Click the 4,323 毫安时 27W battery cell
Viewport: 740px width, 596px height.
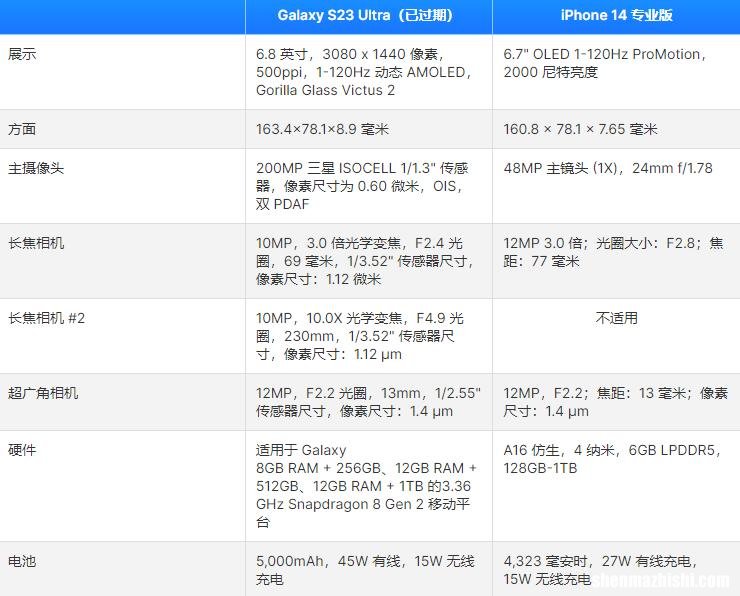pyautogui.click(x=616, y=569)
